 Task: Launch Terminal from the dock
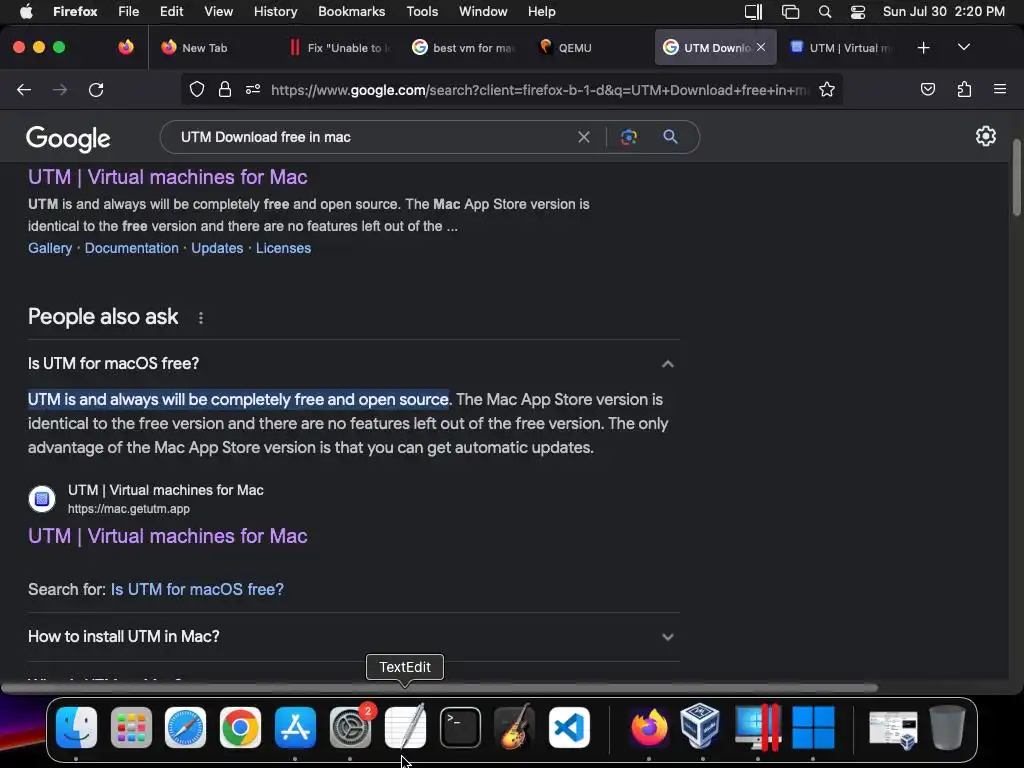(460, 728)
